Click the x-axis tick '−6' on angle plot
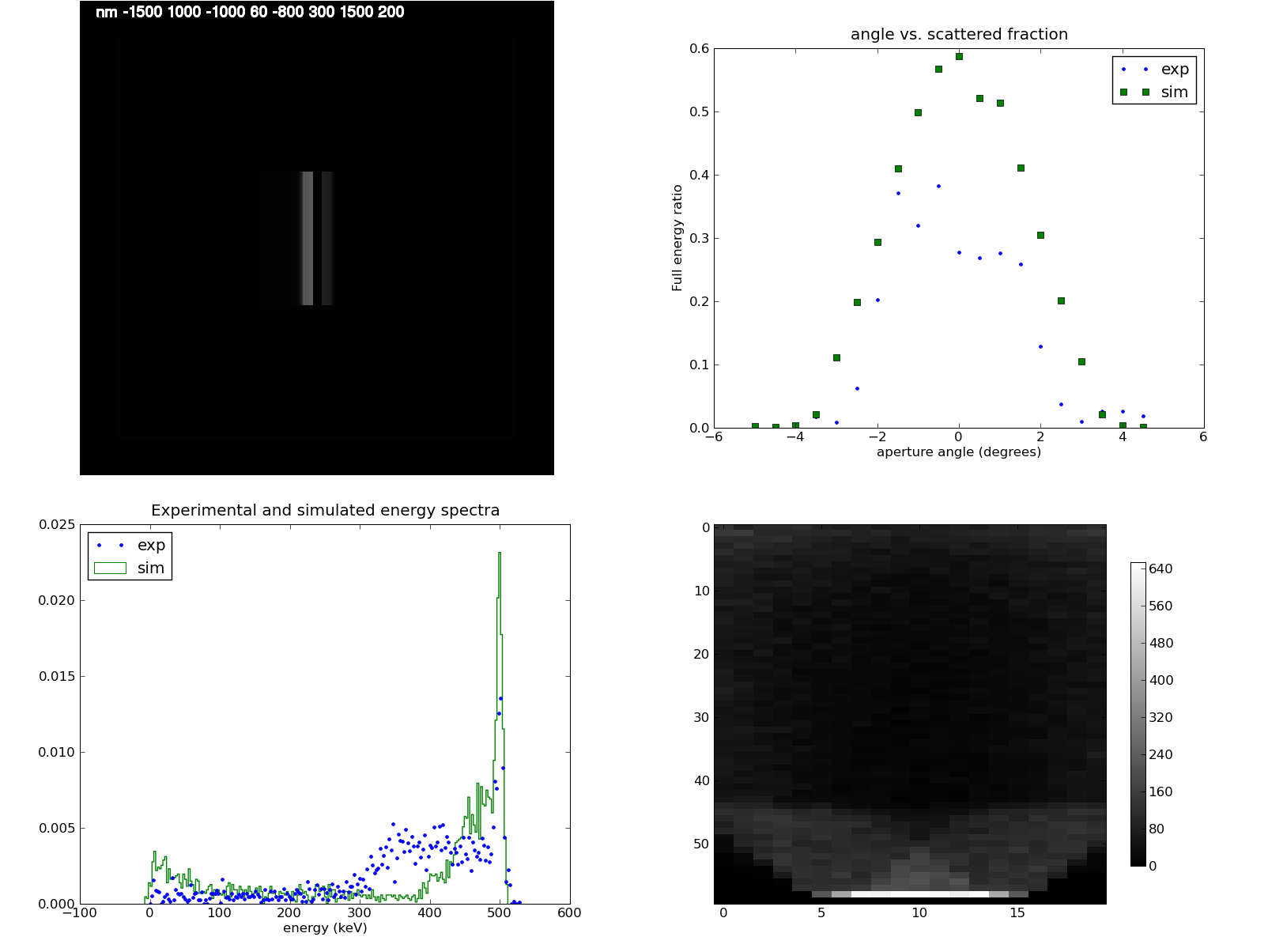The width and height of the screenshot is (1268, 952). (x=714, y=437)
